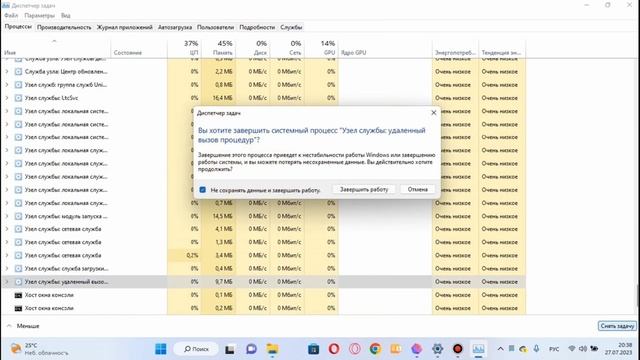Screen dimensions: 640x360
Task: Select the row text "Узел службы: удаленный вызо..."
Action: [x=67, y=282]
